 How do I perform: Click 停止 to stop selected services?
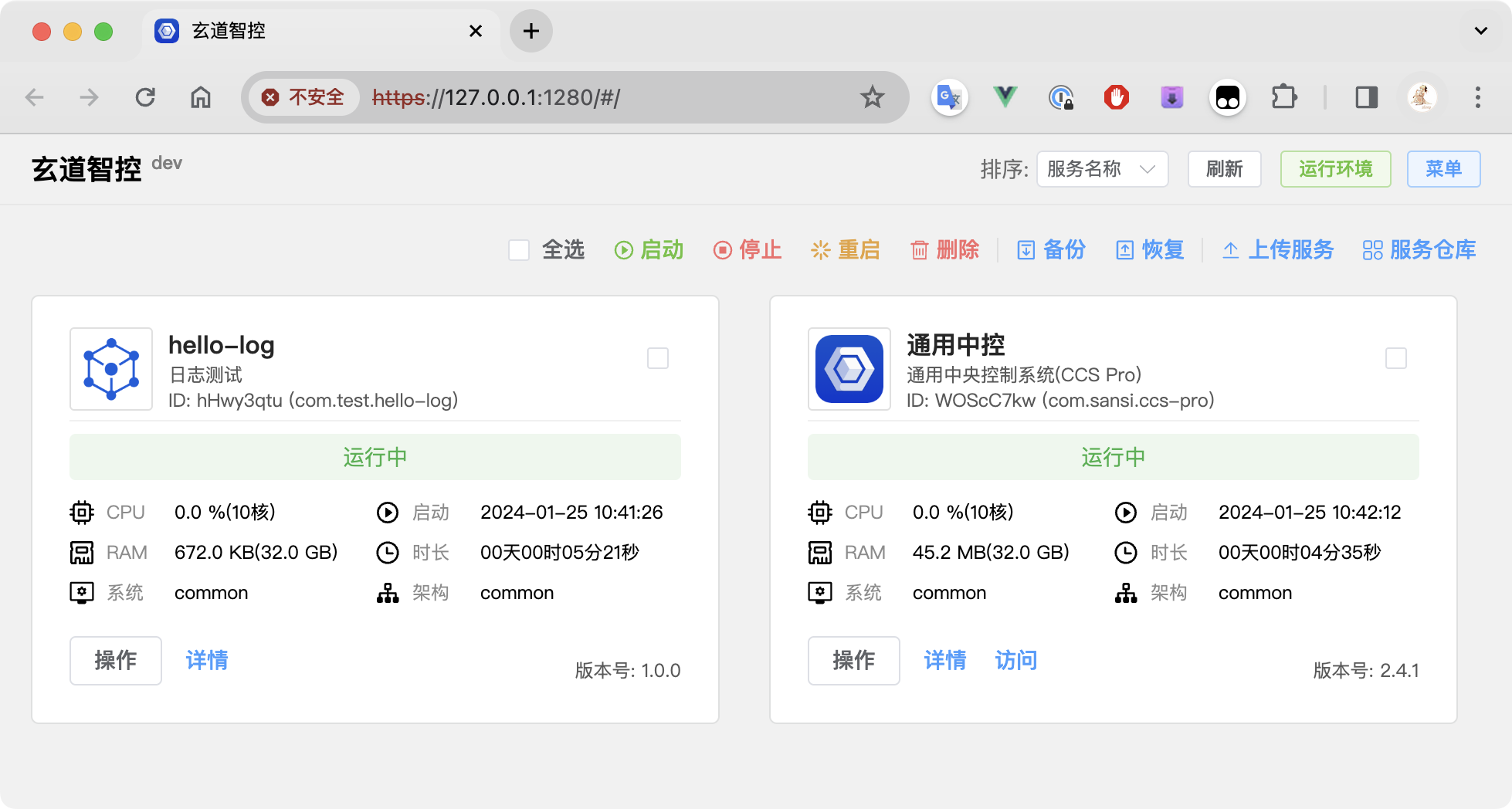(748, 250)
